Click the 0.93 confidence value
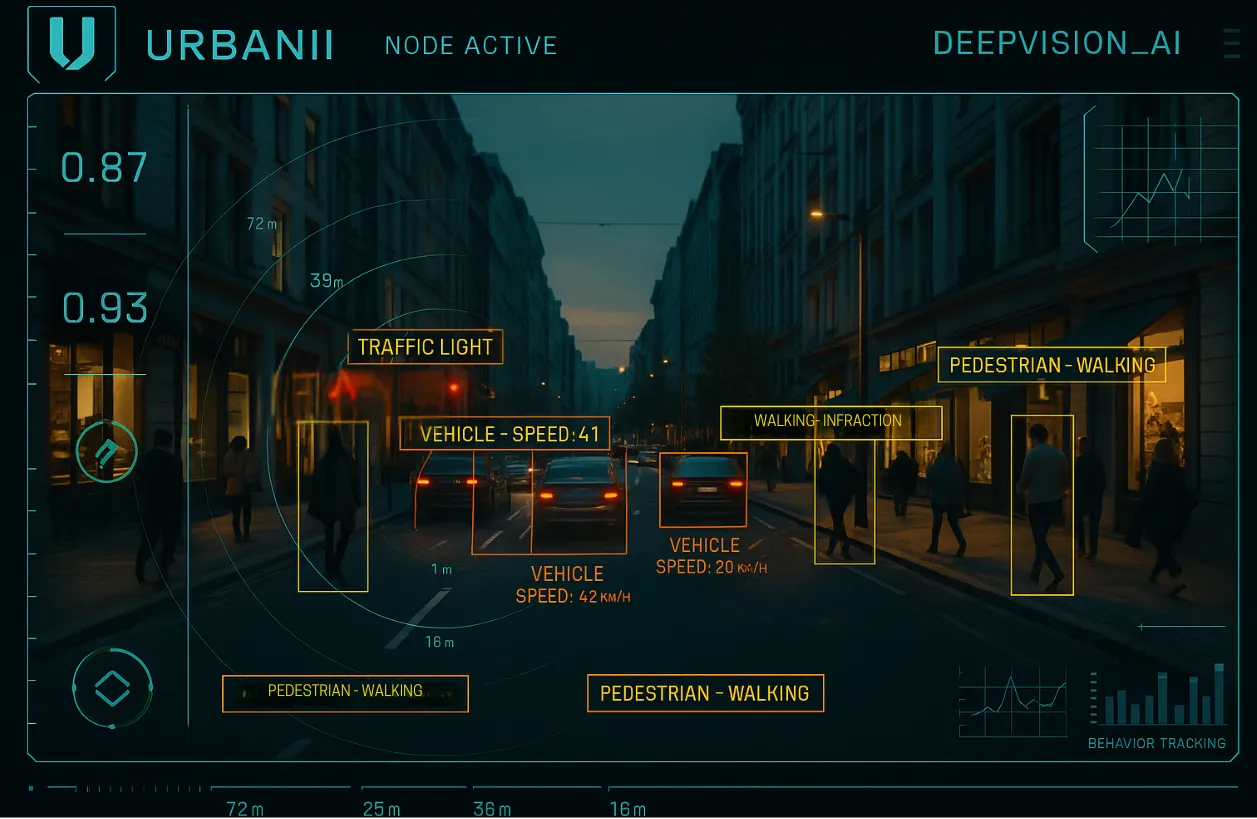 tap(105, 308)
